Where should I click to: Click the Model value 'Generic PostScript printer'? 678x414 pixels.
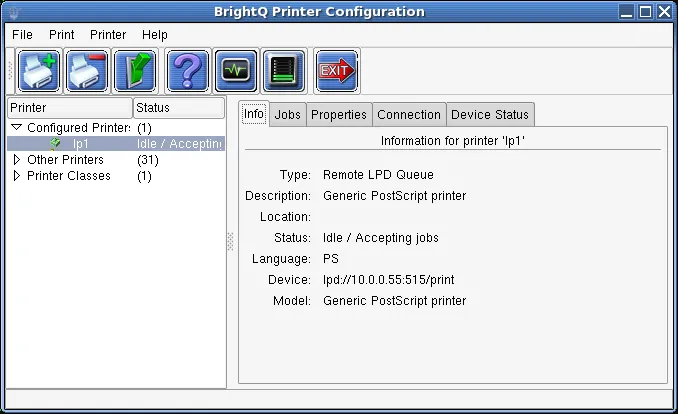coord(395,301)
